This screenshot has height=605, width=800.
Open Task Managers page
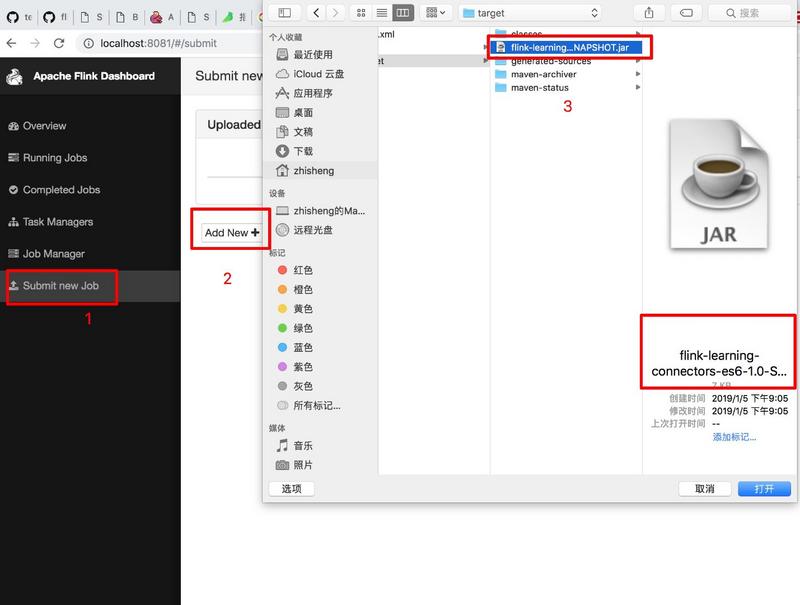pos(51,222)
